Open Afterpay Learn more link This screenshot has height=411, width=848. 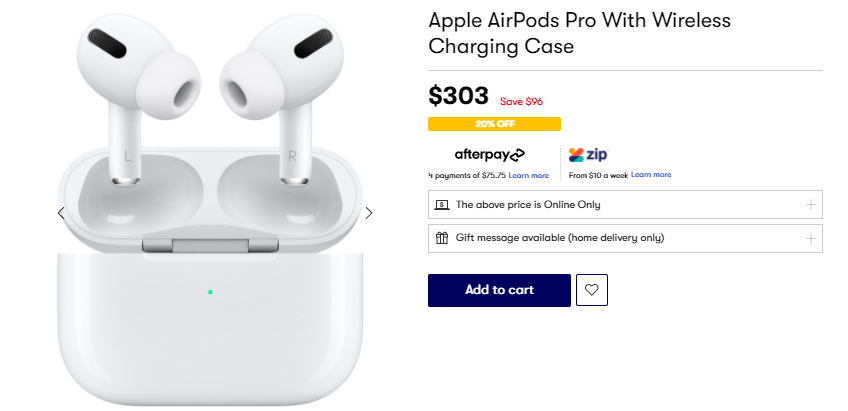coord(528,176)
